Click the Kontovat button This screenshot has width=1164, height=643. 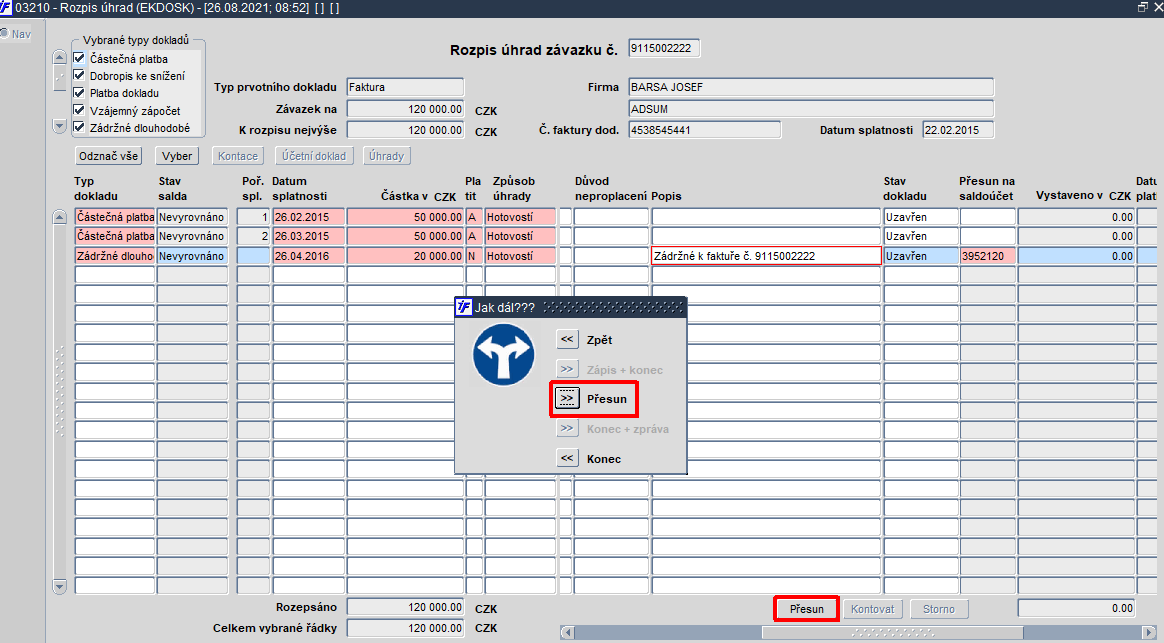pyautogui.click(x=873, y=609)
